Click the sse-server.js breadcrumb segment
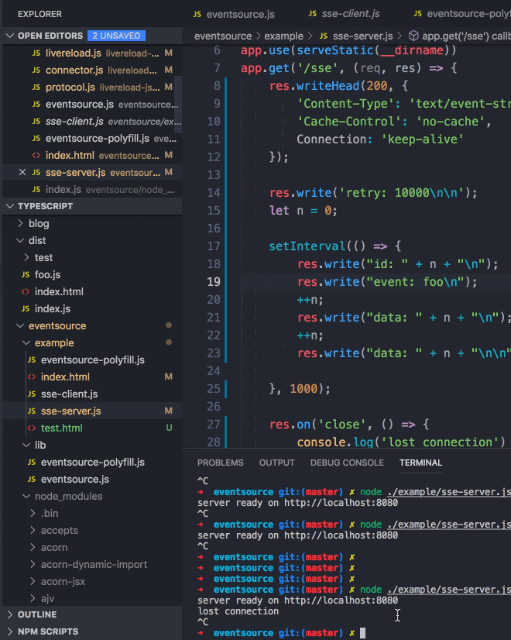The width and height of the screenshot is (511, 640). tap(356, 36)
